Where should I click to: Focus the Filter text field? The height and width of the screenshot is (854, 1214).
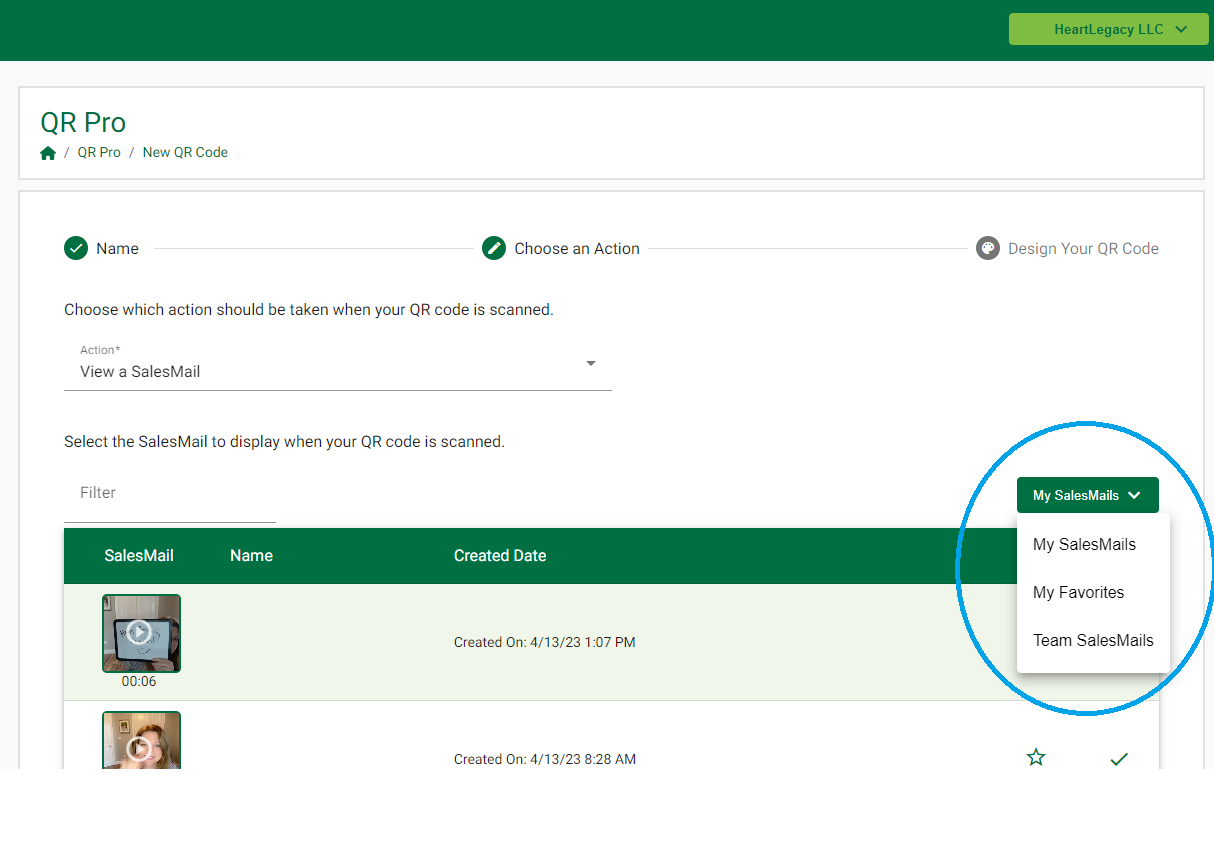coord(169,493)
